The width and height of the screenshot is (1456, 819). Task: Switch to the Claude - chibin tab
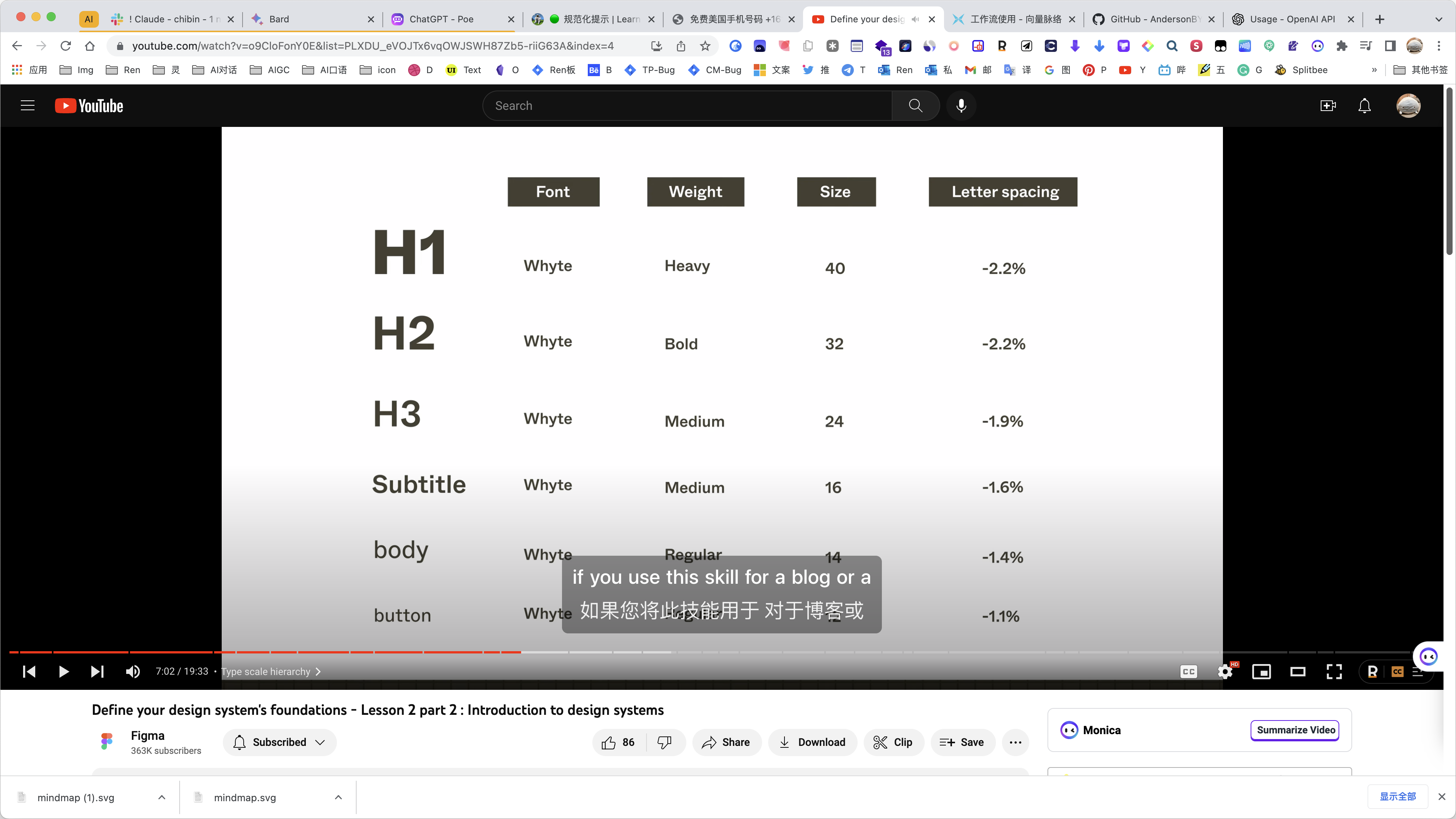(x=172, y=19)
